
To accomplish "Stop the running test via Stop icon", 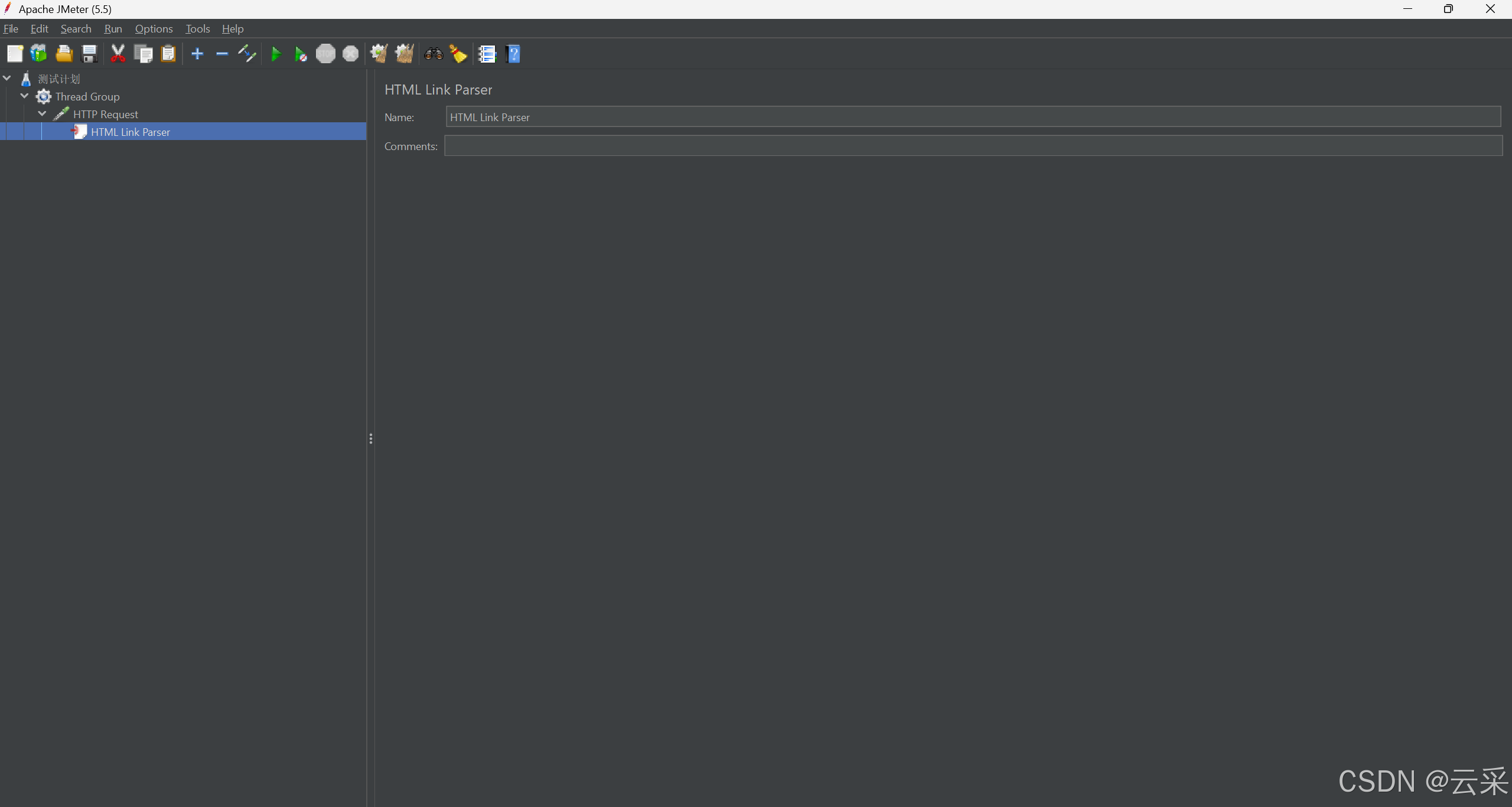I will tap(325, 54).
